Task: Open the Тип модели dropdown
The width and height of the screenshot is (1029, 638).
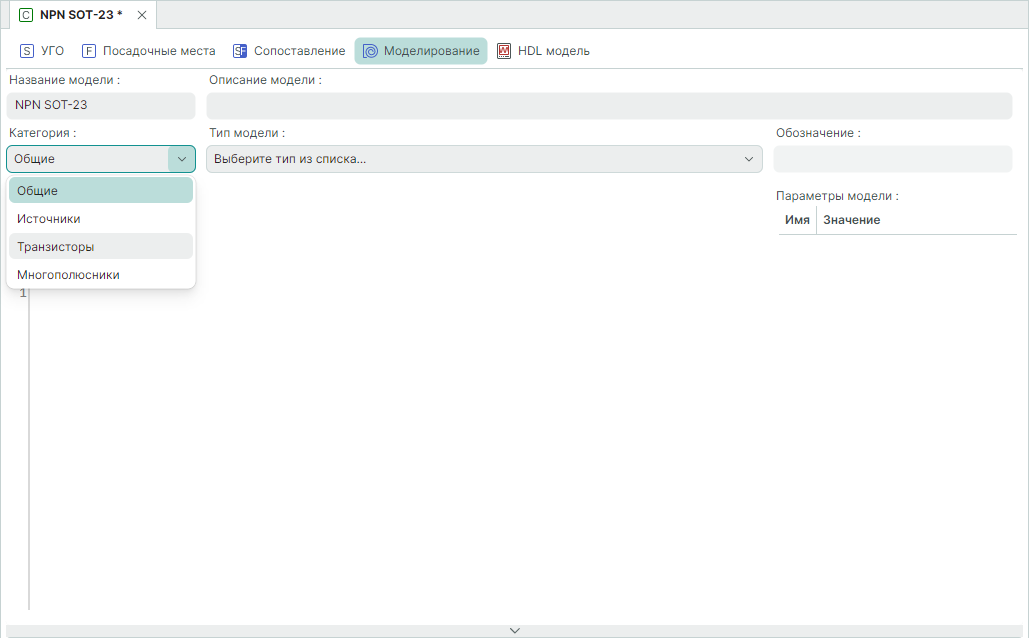Action: coord(484,159)
